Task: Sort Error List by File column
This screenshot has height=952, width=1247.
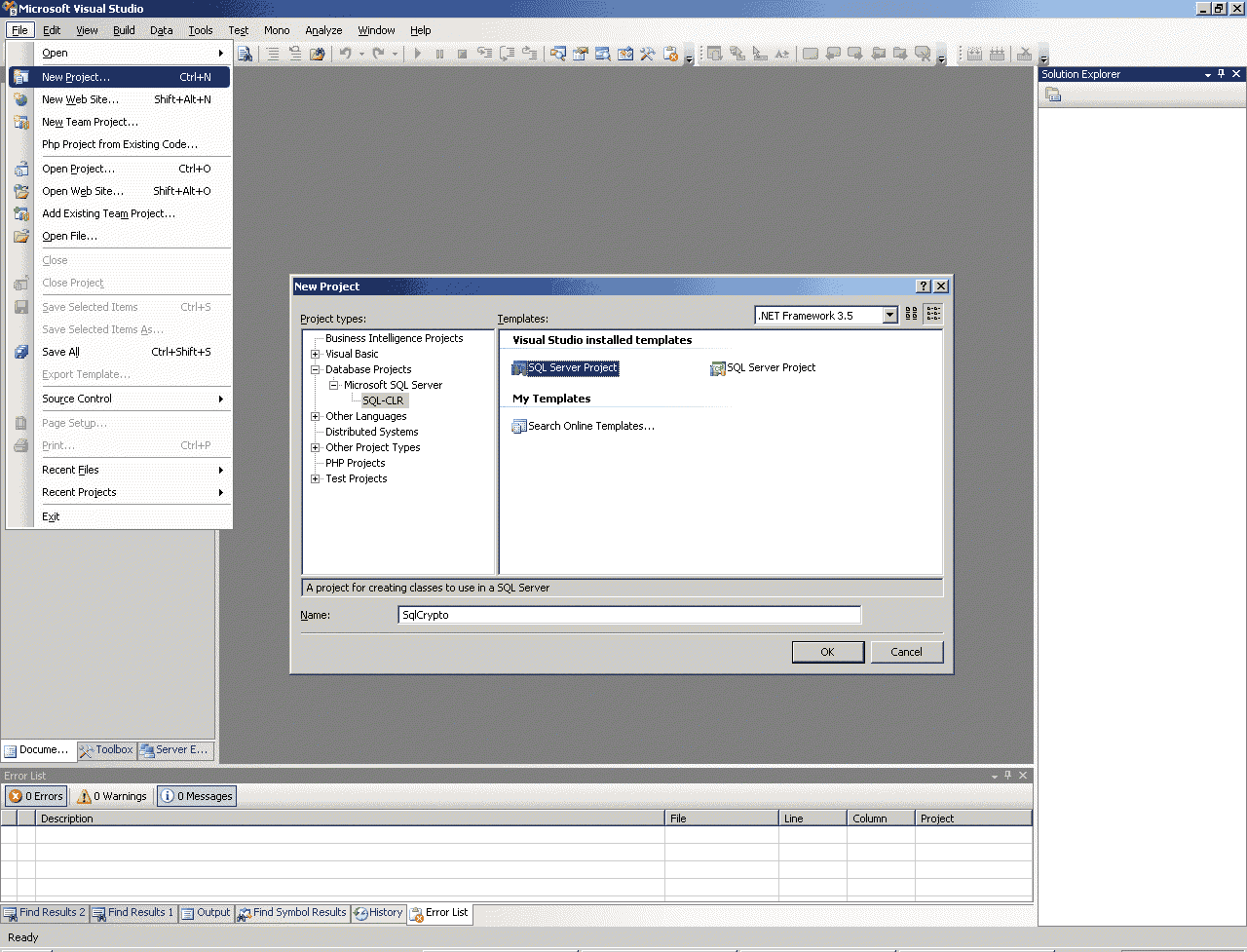Action: pos(722,819)
